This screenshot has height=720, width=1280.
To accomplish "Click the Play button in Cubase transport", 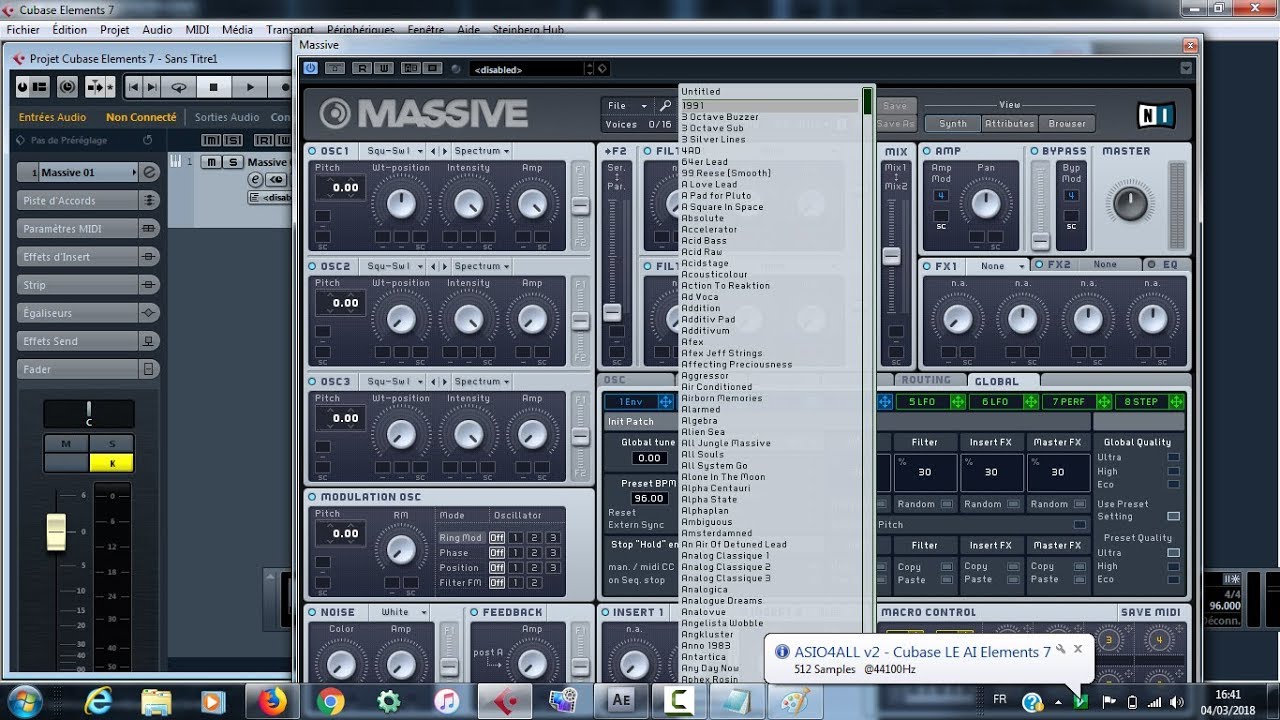I will point(250,88).
